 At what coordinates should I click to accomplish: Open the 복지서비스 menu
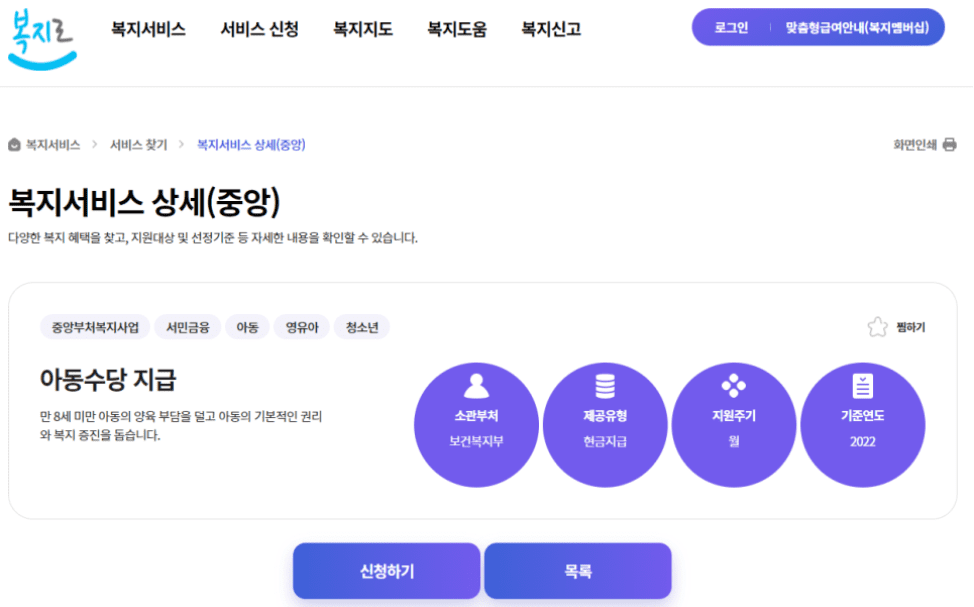[148, 29]
